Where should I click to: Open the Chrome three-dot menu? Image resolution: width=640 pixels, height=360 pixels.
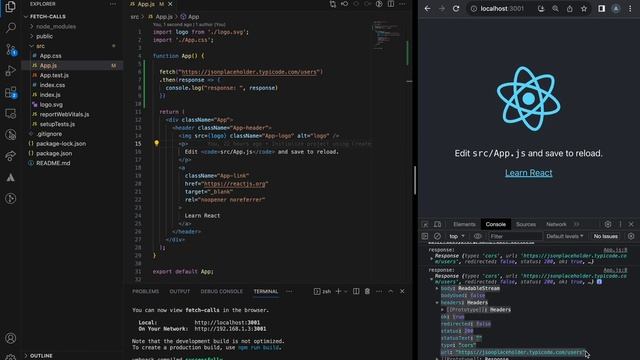click(x=630, y=9)
